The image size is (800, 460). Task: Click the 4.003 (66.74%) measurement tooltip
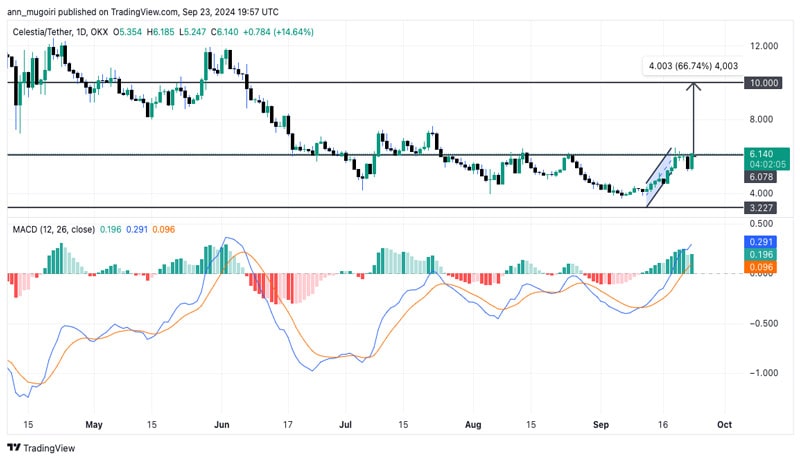693,66
